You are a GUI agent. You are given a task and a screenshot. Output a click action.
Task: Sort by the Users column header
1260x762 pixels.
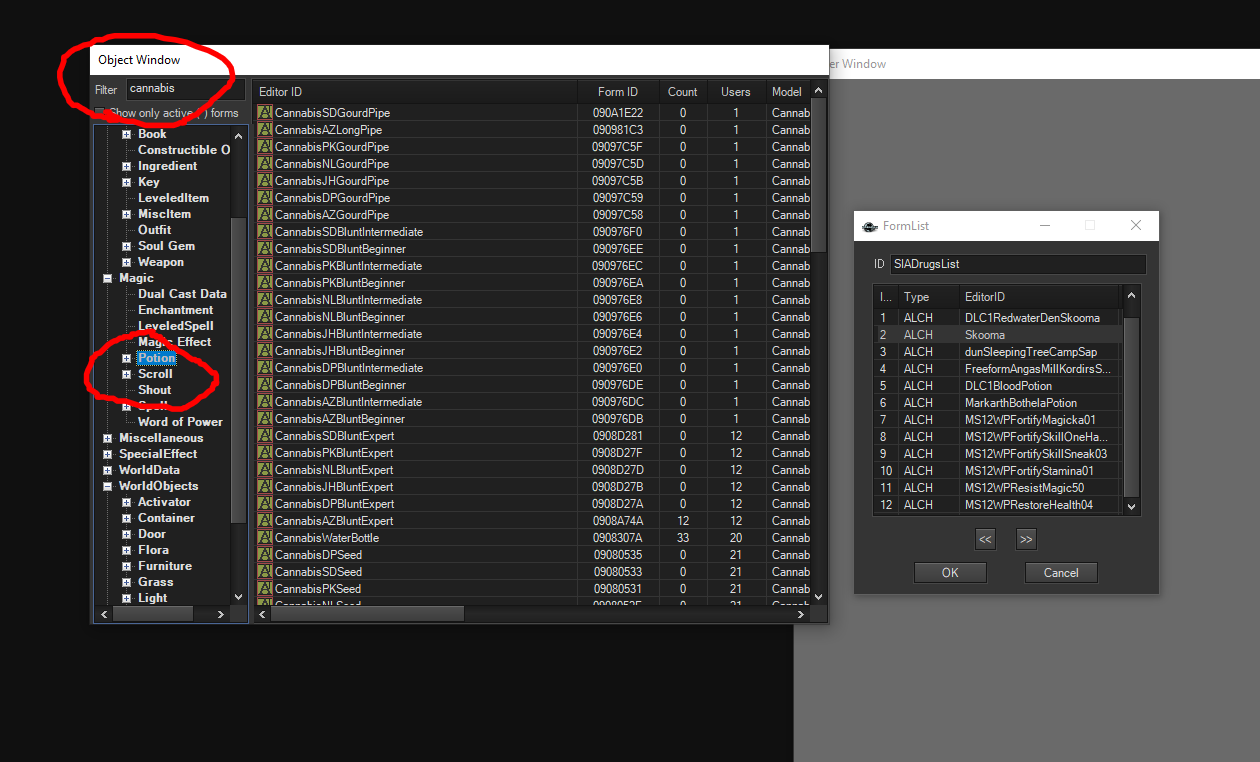(x=735, y=92)
